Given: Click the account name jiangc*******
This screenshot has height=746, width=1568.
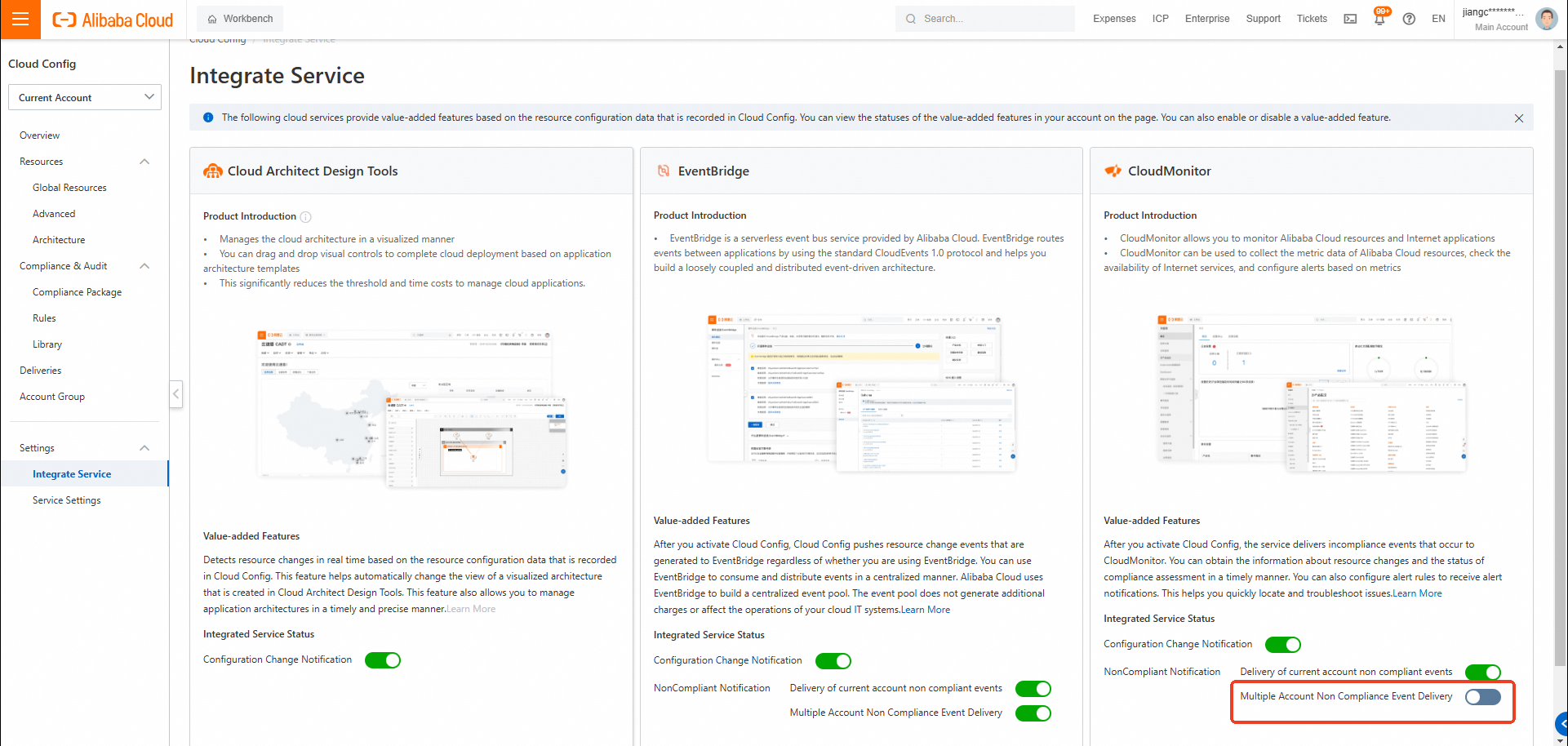Looking at the screenshot, I should click(1492, 12).
